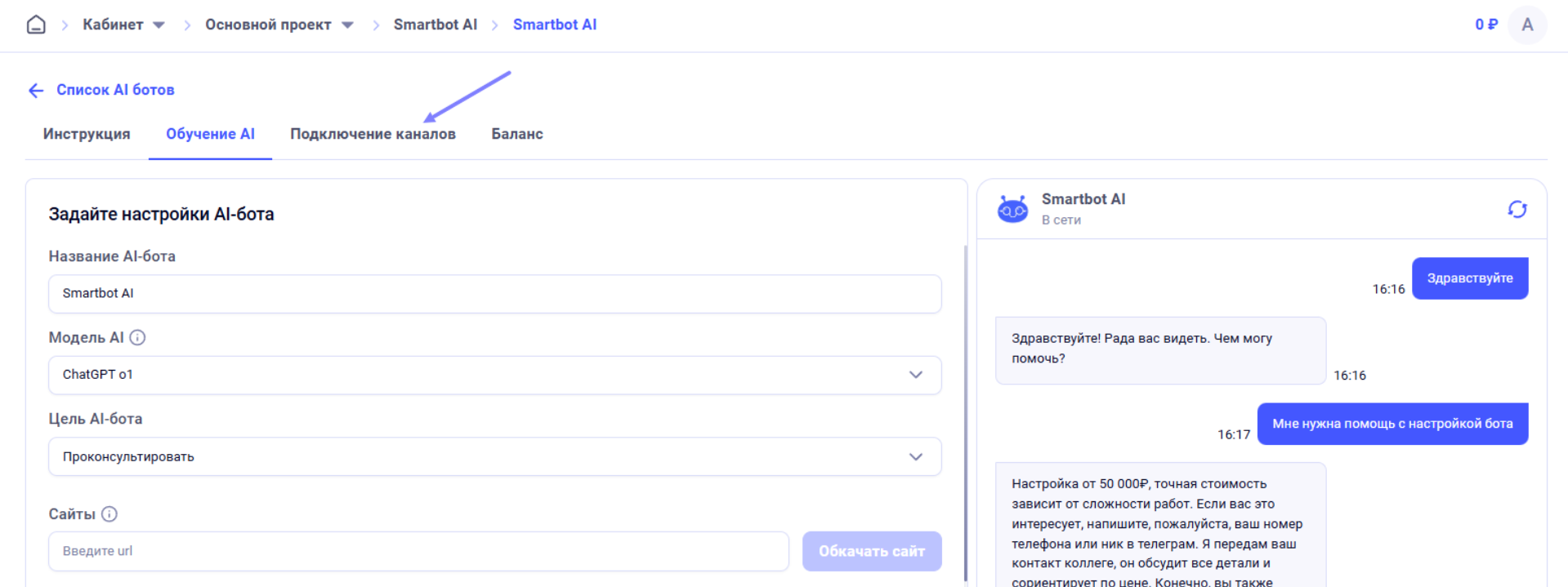Expand the Кабинет breadcrumb dropdown
The height and width of the screenshot is (587, 1568).
pyautogui.click(x=159, y=25)
